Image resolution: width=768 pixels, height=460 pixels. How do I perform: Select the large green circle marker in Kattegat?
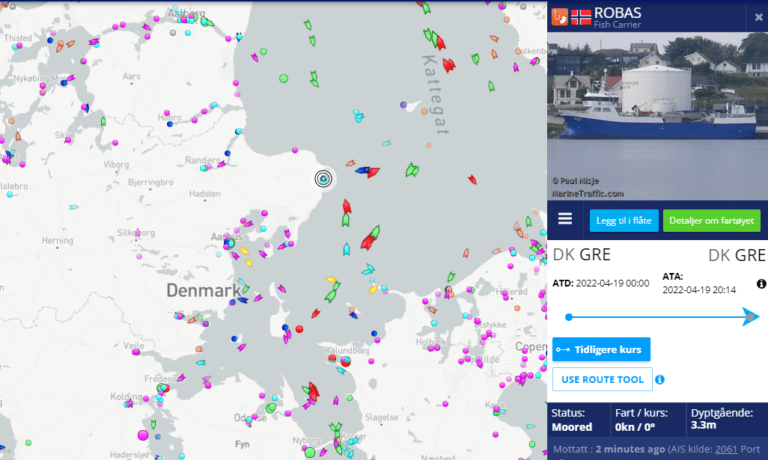pyautogui.click(x=284, y=78)
